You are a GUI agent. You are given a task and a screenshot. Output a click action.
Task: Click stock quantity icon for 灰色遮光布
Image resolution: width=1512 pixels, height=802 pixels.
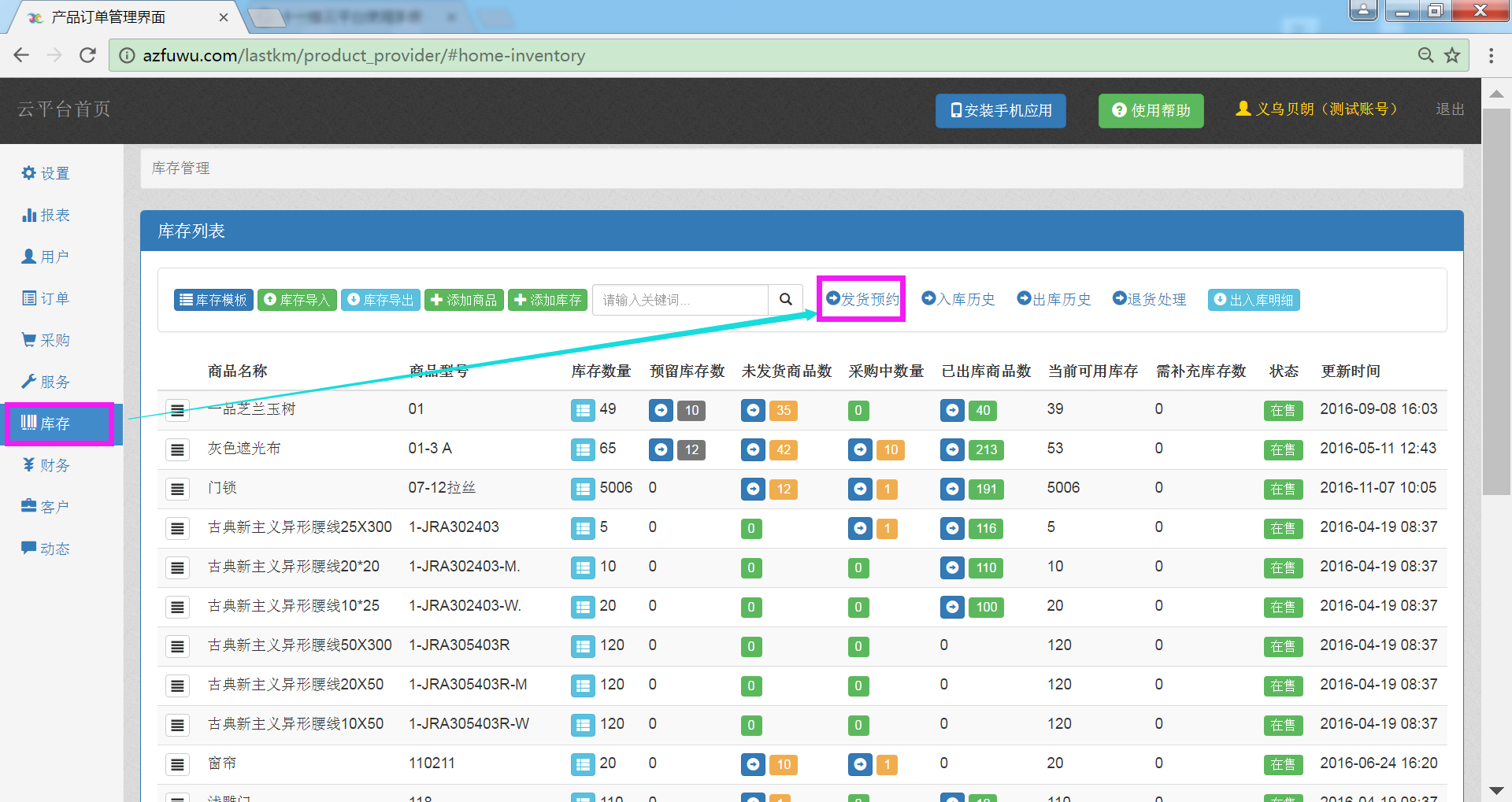583,449
